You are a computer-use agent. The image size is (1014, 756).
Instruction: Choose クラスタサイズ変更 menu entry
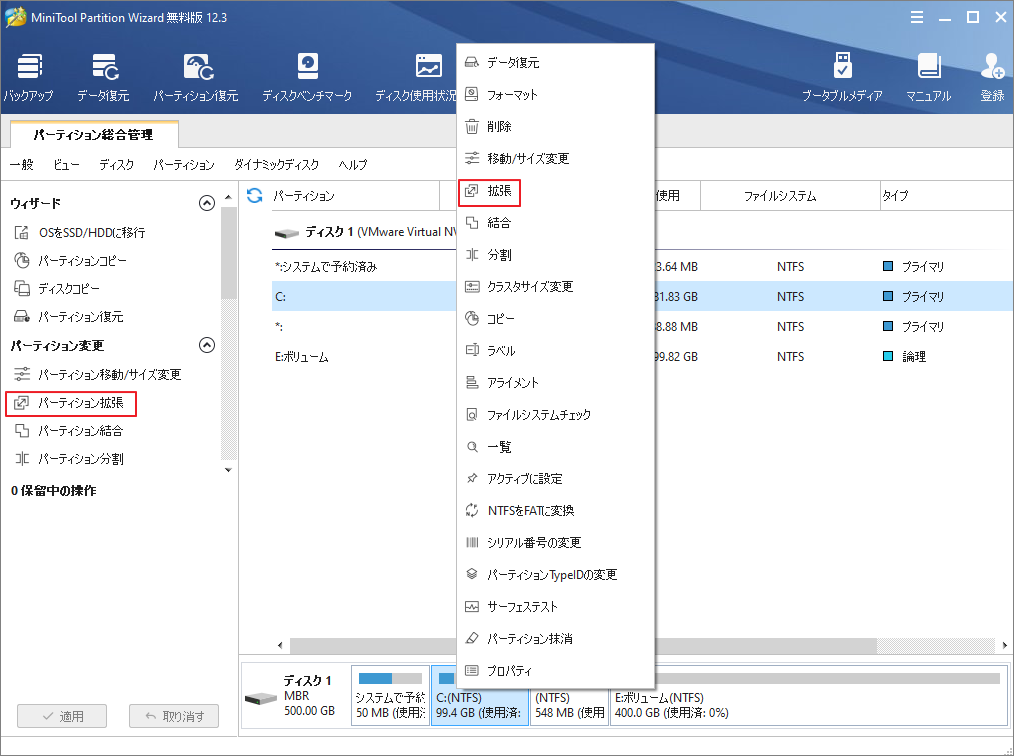pyautogui.click(x=556, y=286)
